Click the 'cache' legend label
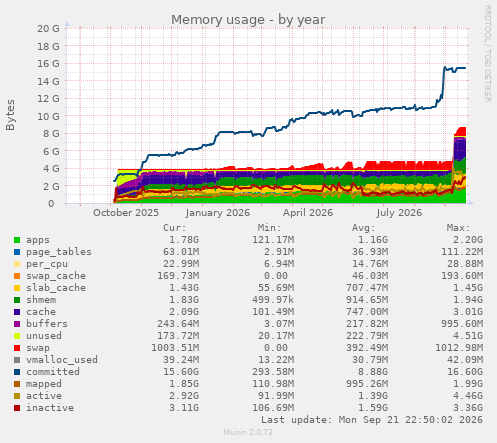Image resolution: width=497 pixels, height=443 pixels. pos(41,312)
